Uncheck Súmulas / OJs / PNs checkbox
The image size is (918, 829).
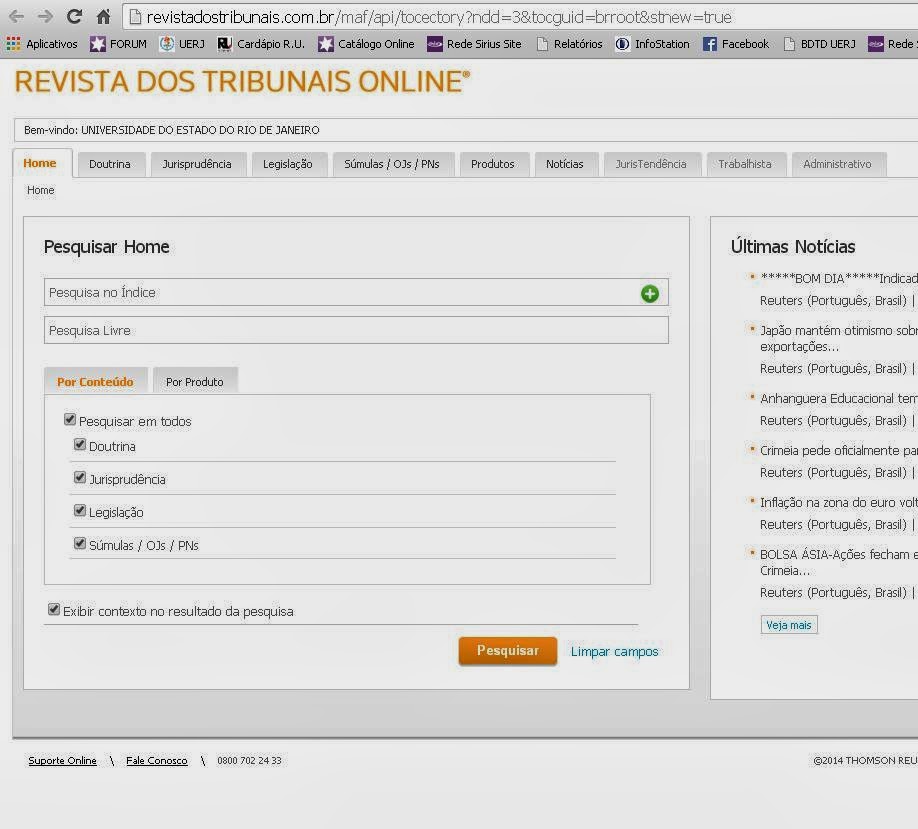point(80,543)
